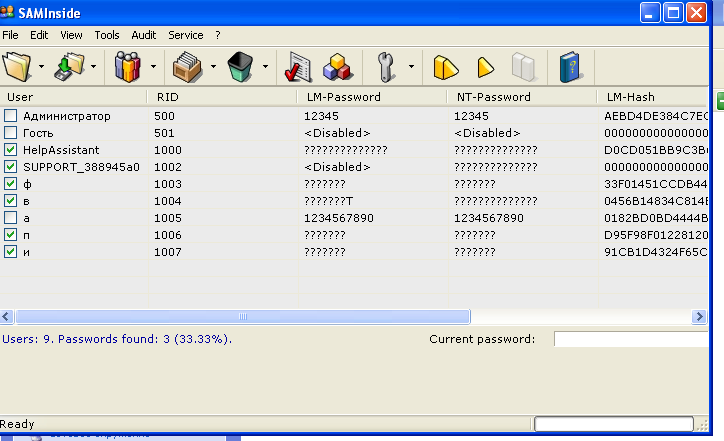Click the export folder with green arrow icon
The image size is (724, 441).
[69, 67]
